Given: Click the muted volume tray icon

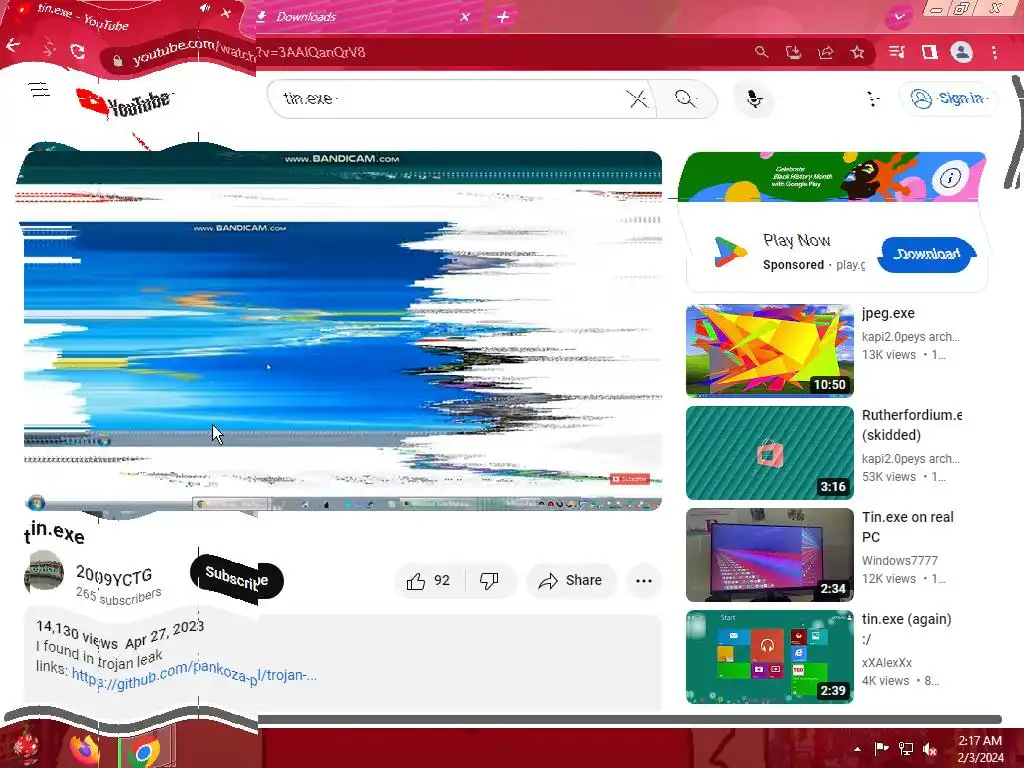Looking at the screenshot, I should 930,749.
